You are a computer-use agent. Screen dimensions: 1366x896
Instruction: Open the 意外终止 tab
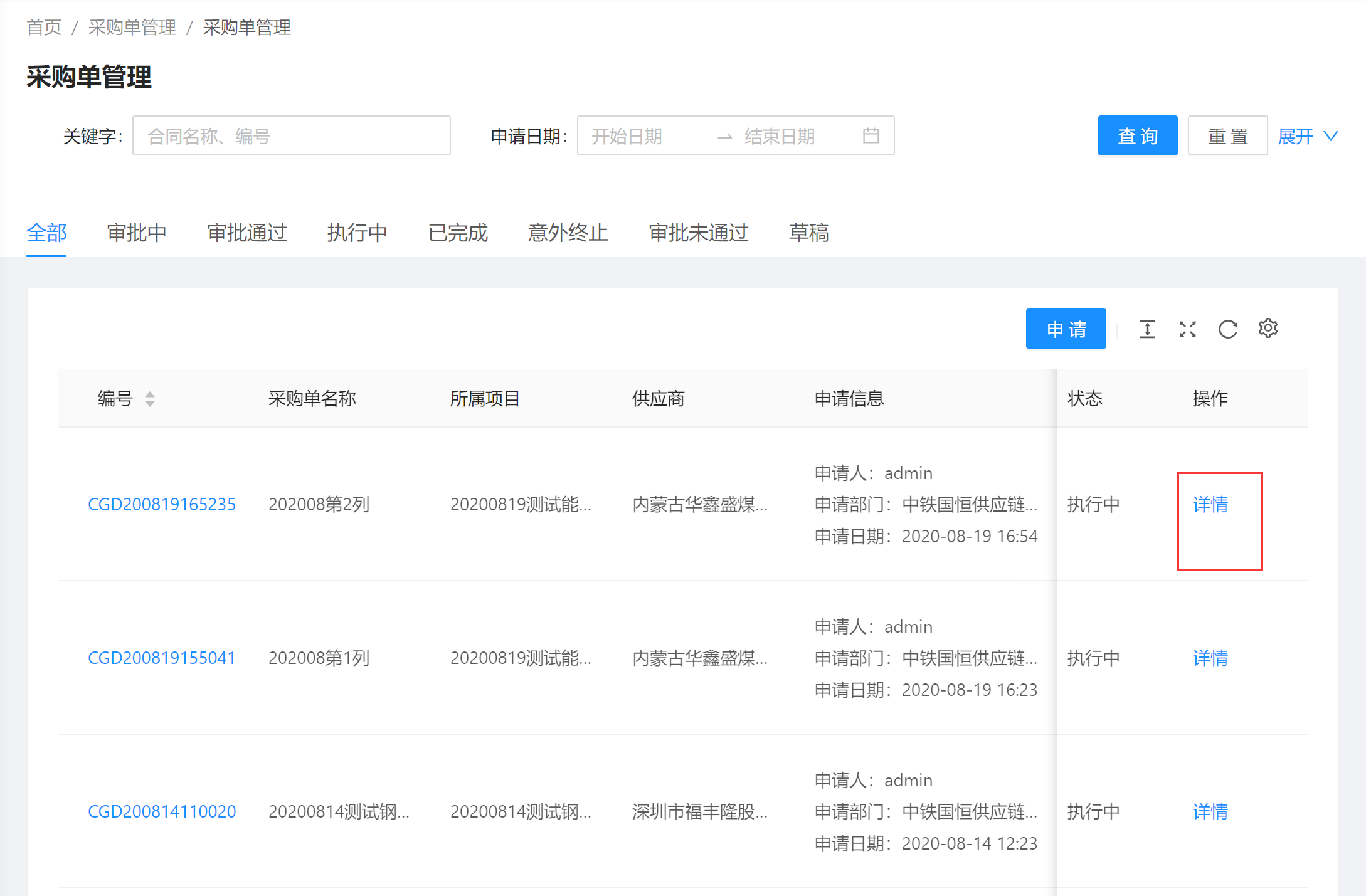click(568, 233)
